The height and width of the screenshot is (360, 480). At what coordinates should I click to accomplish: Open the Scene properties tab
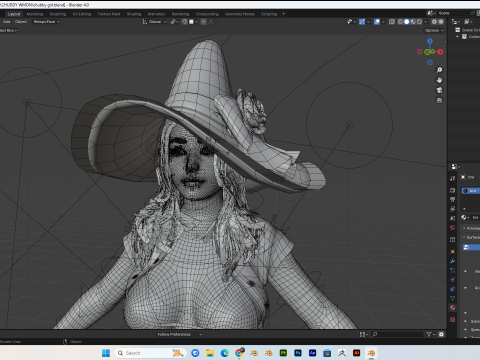[x=452, y=218]
